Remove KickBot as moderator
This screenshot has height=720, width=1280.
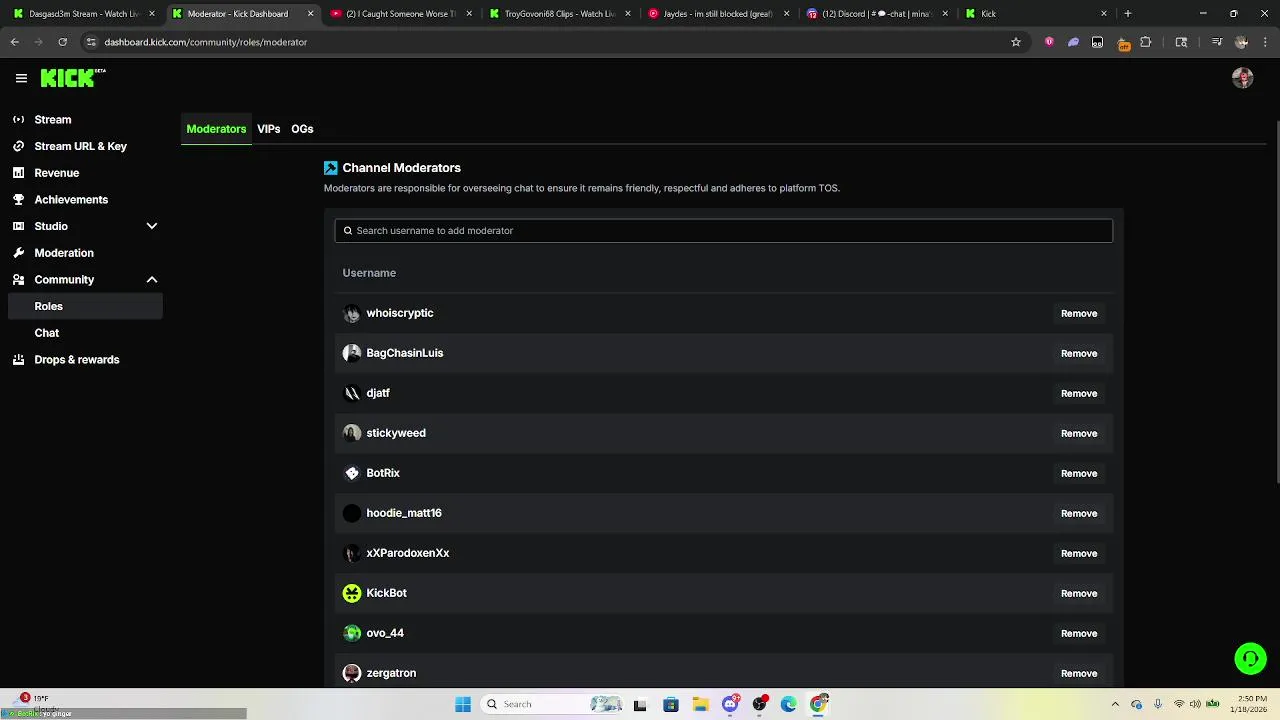click(1079, 593)
